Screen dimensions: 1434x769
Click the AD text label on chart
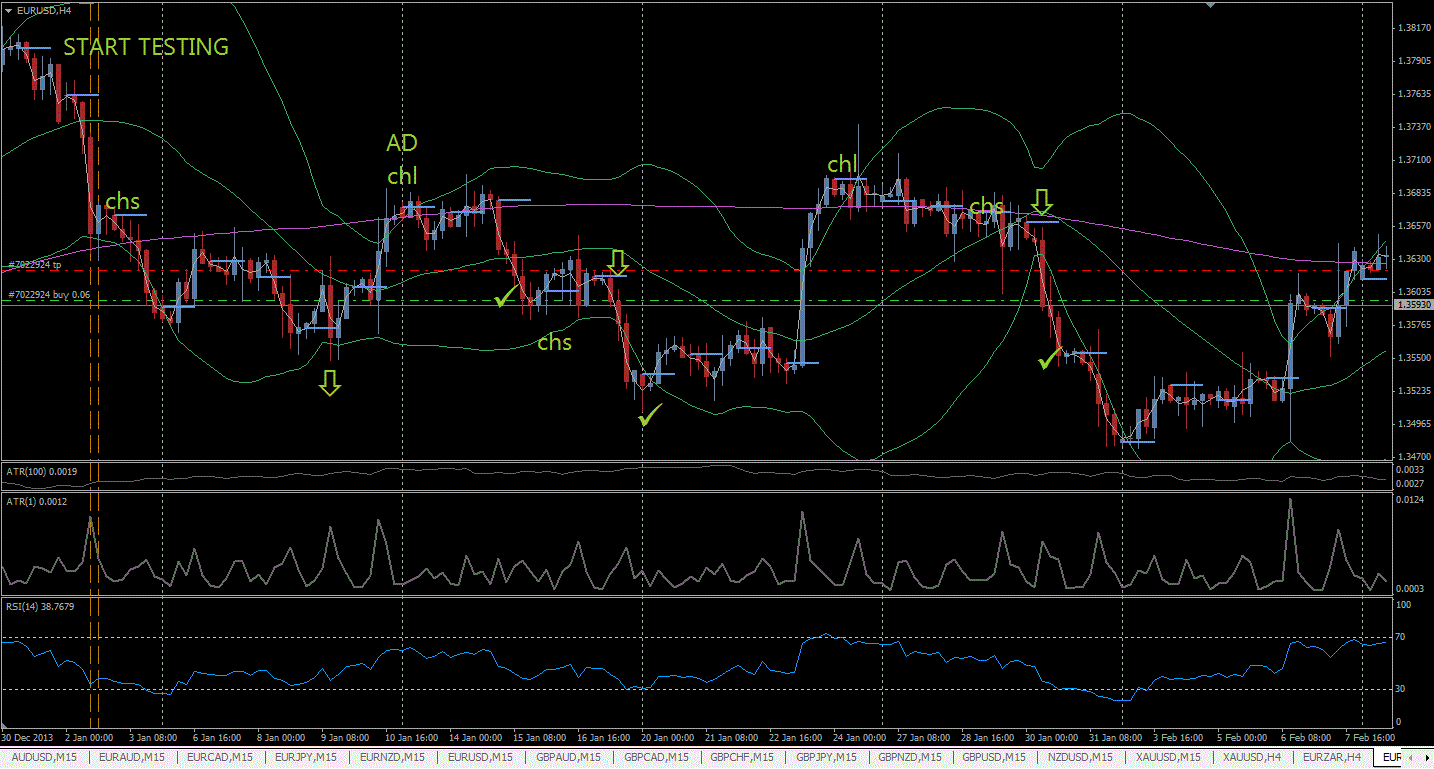click(x=402, y=143)
